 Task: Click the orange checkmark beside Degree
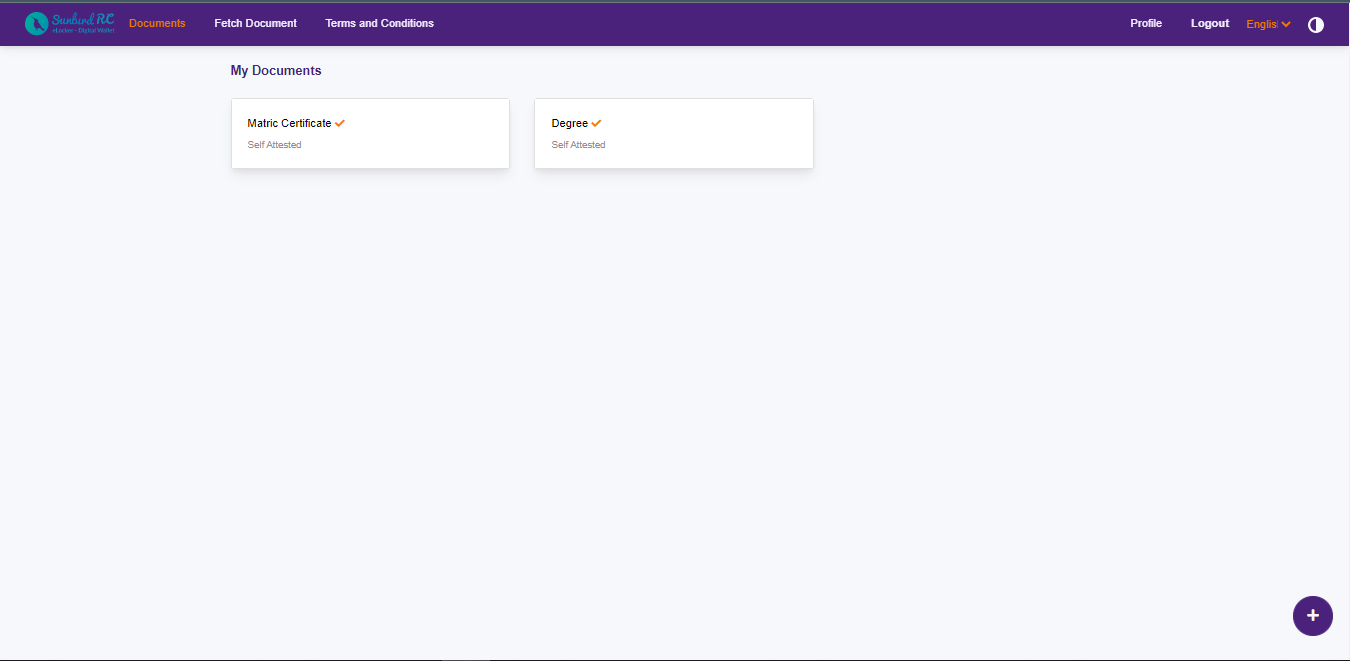point(596,123)
